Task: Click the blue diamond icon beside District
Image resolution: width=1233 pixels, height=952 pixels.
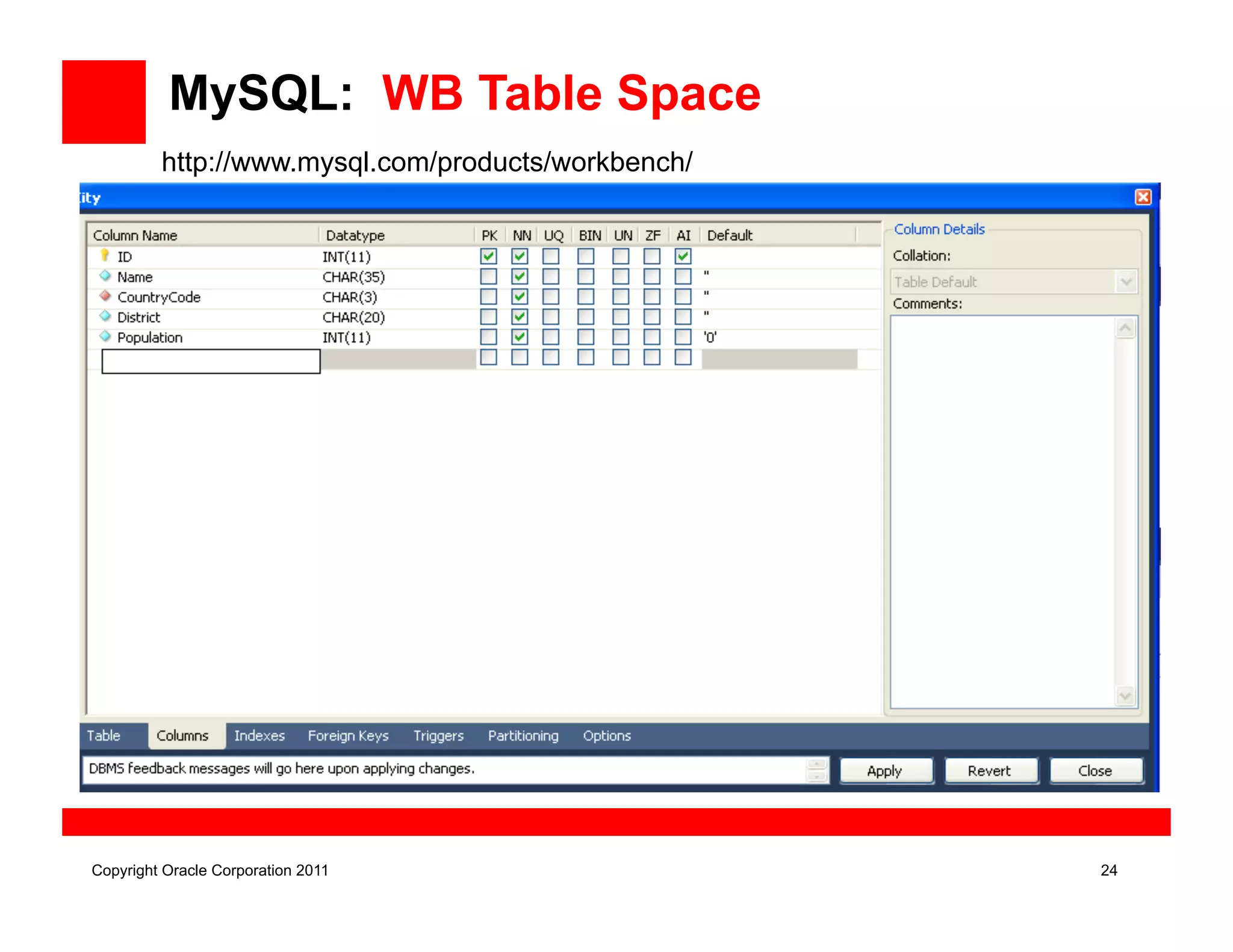Action: point(105,317)
